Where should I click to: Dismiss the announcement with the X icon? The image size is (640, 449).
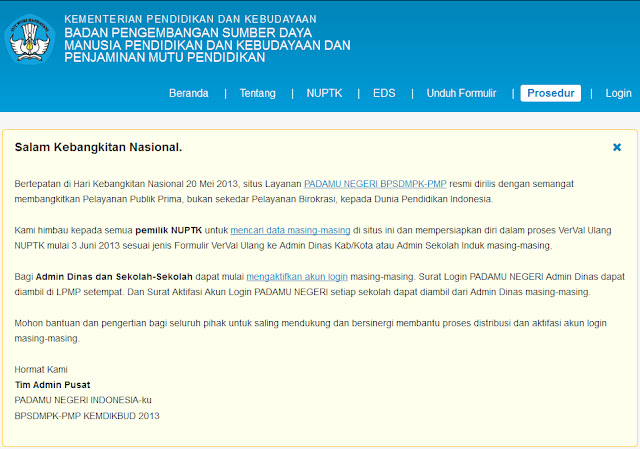click(x=617, y=147)
